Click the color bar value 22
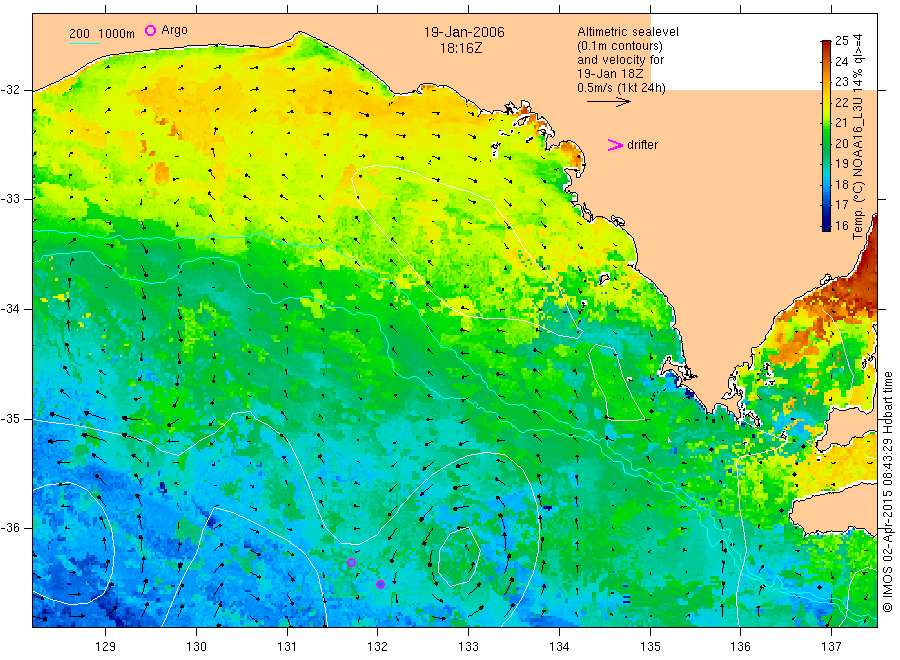This screenshot has height=660, width=900. [841, 102]
